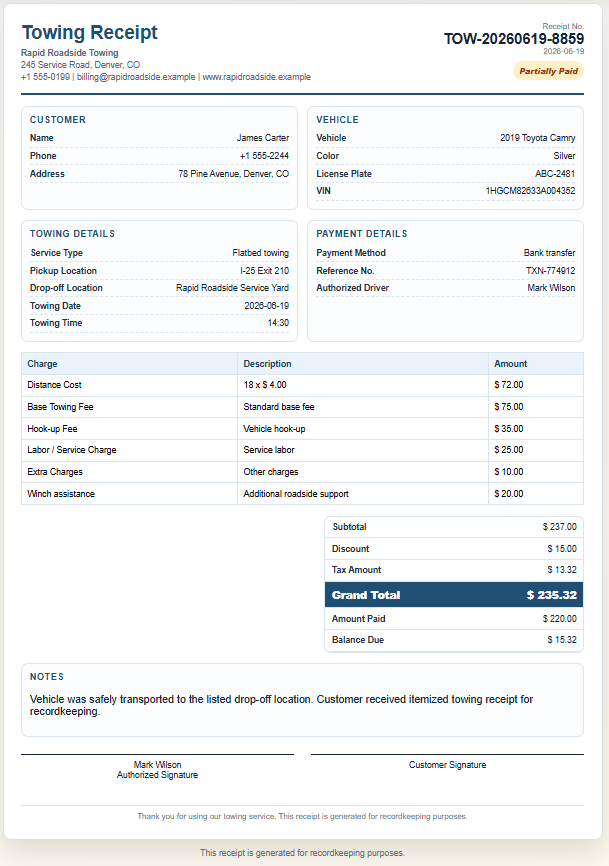Click Subtotal value '$ 237.00'

click(x=559, y=527)
